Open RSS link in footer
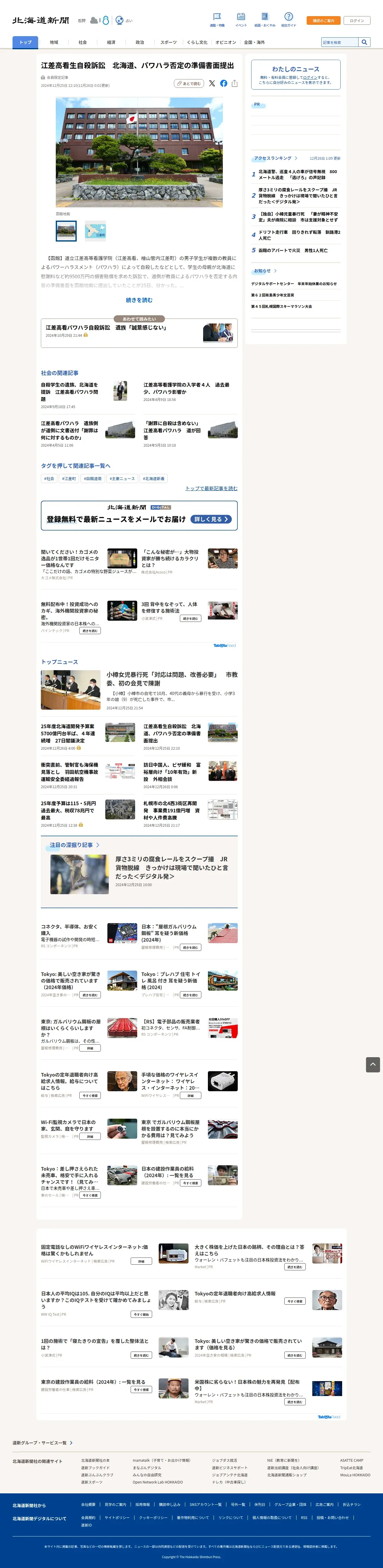This screenshot has width=383, height=1568. pyautogui.click(x=304, y=1518)
